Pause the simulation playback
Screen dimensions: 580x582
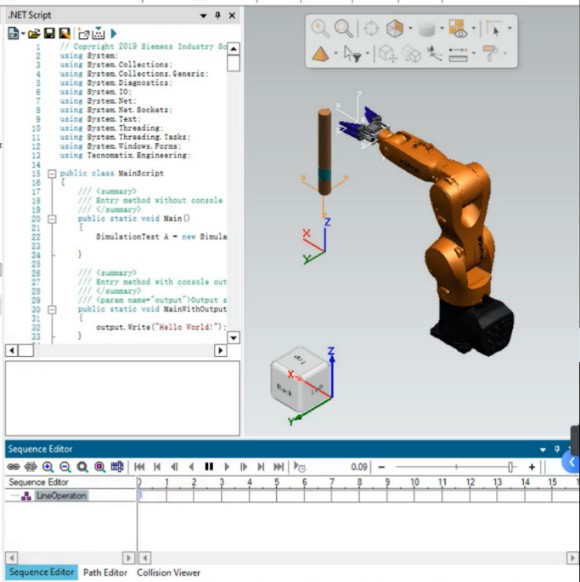pyautogui.click(x=209, y=467)
